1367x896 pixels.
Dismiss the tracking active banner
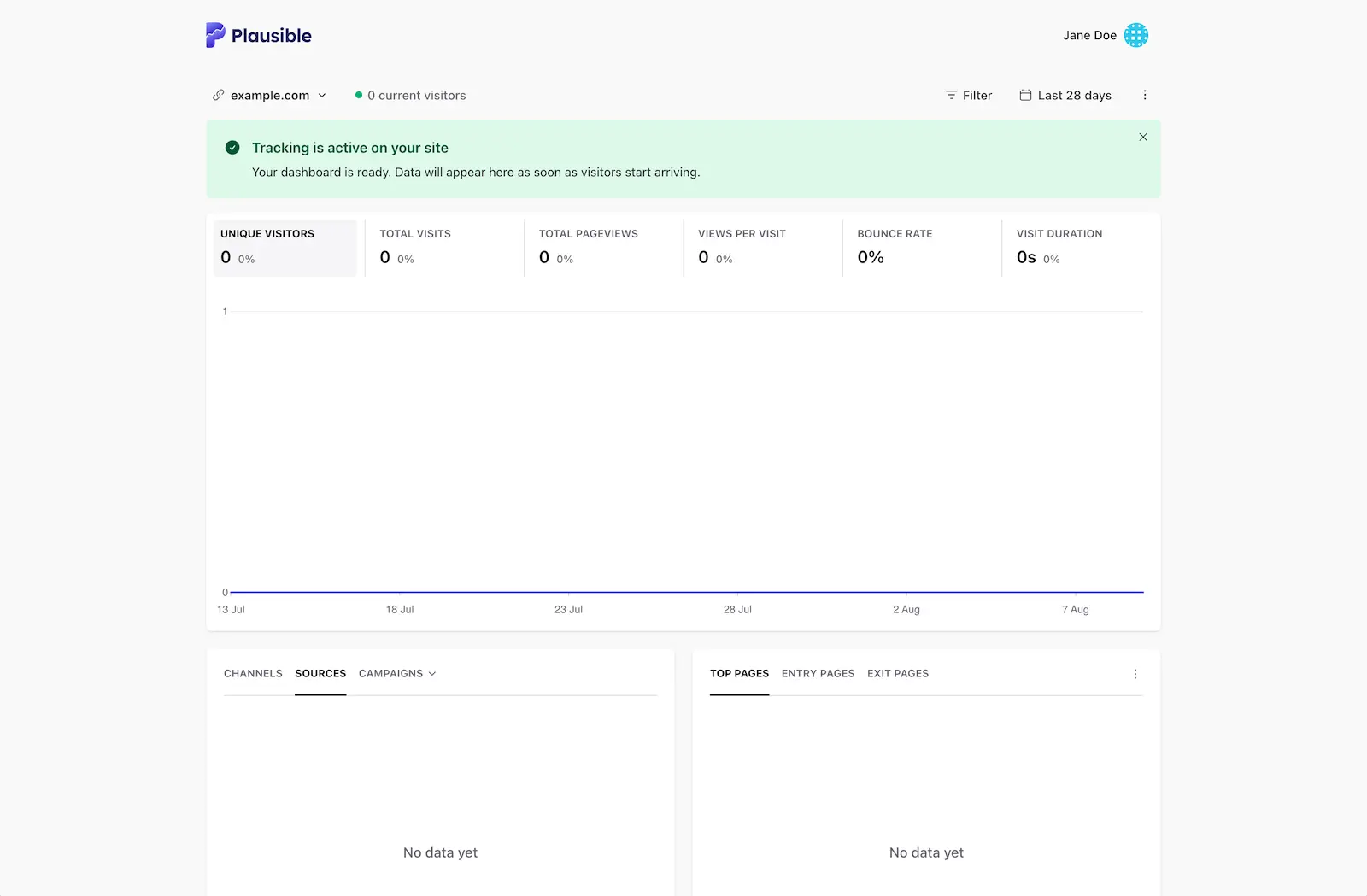pos(1143,137)
